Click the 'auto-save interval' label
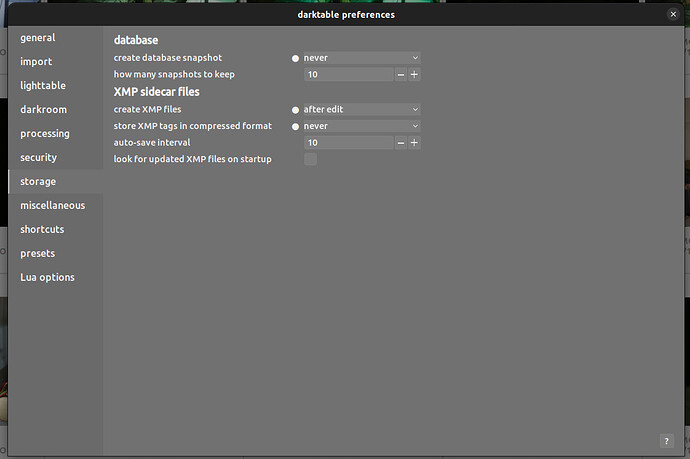The height and width of the screenshot is (459, 690). pyautogui.click(x=152, y=143)
